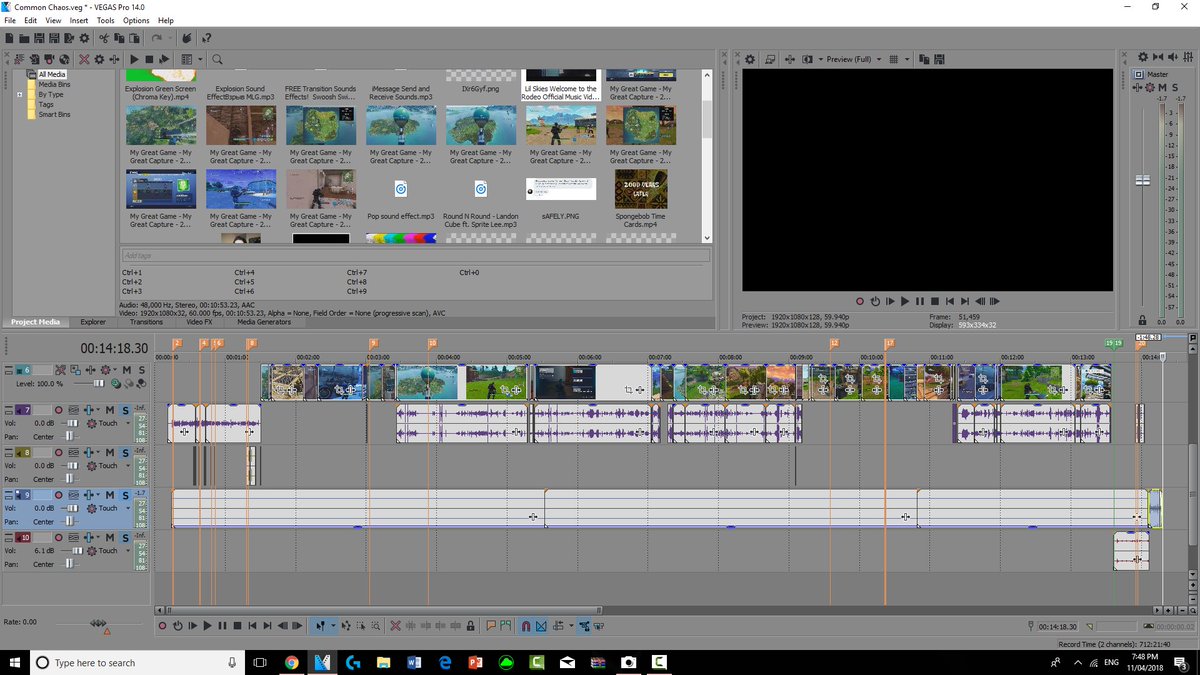
Task: Open Google Chrome from the taskbar
Action: click(291, 662)
